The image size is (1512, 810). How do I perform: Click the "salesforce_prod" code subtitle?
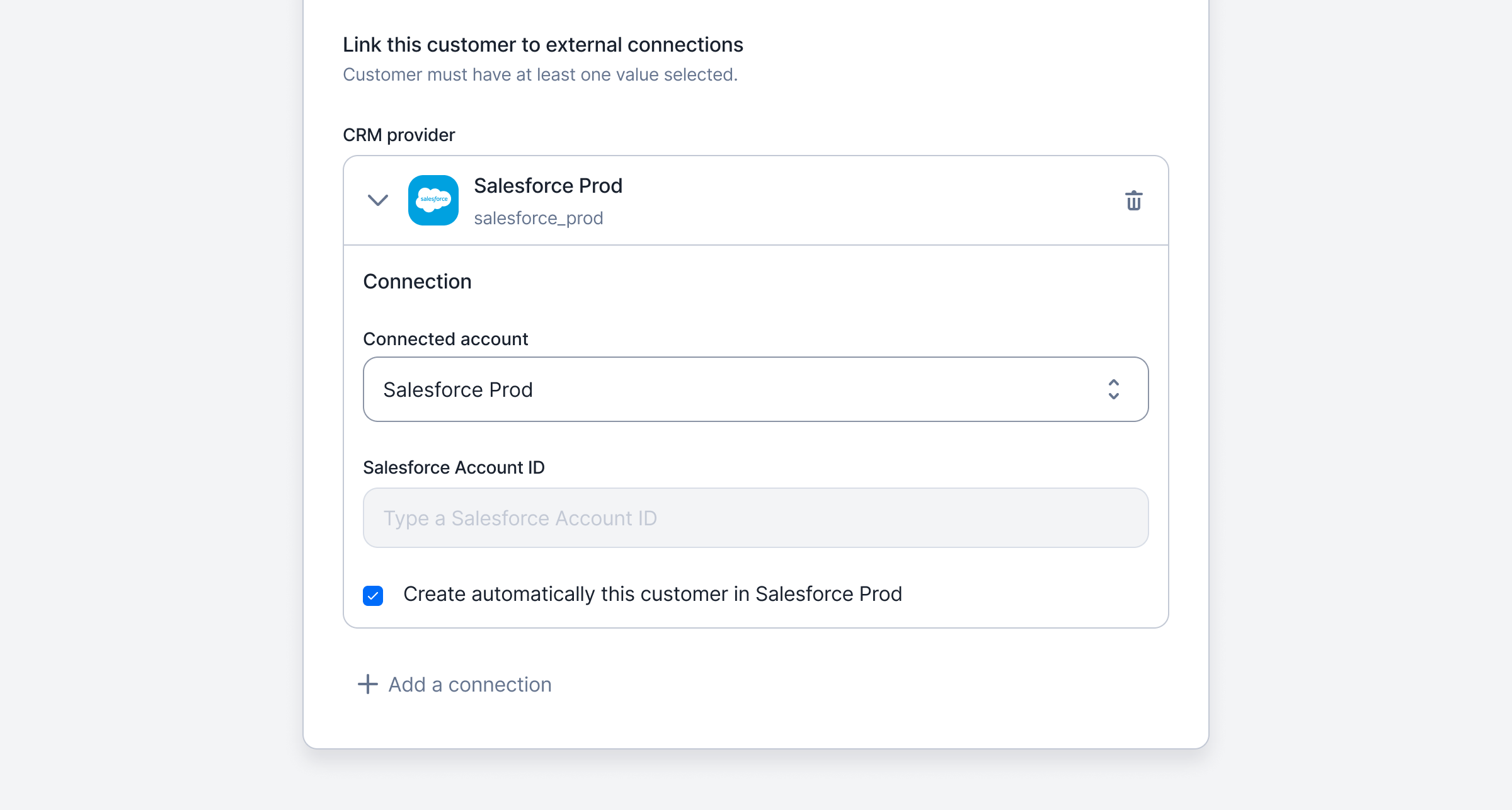coord(538,218)
